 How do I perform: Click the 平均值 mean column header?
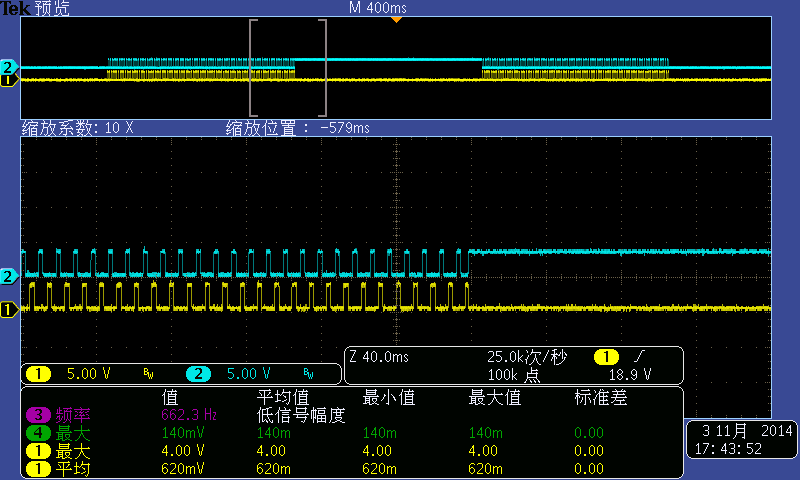click(283, 397)
